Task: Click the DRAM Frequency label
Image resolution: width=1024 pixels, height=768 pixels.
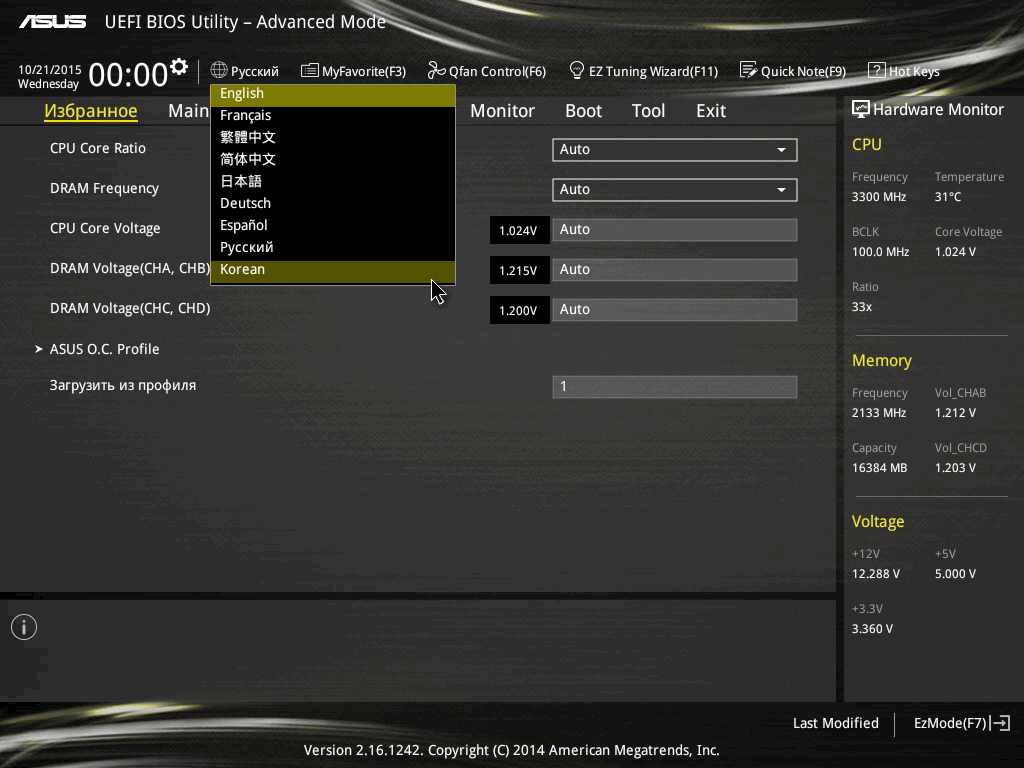Action: pos(104,188)
